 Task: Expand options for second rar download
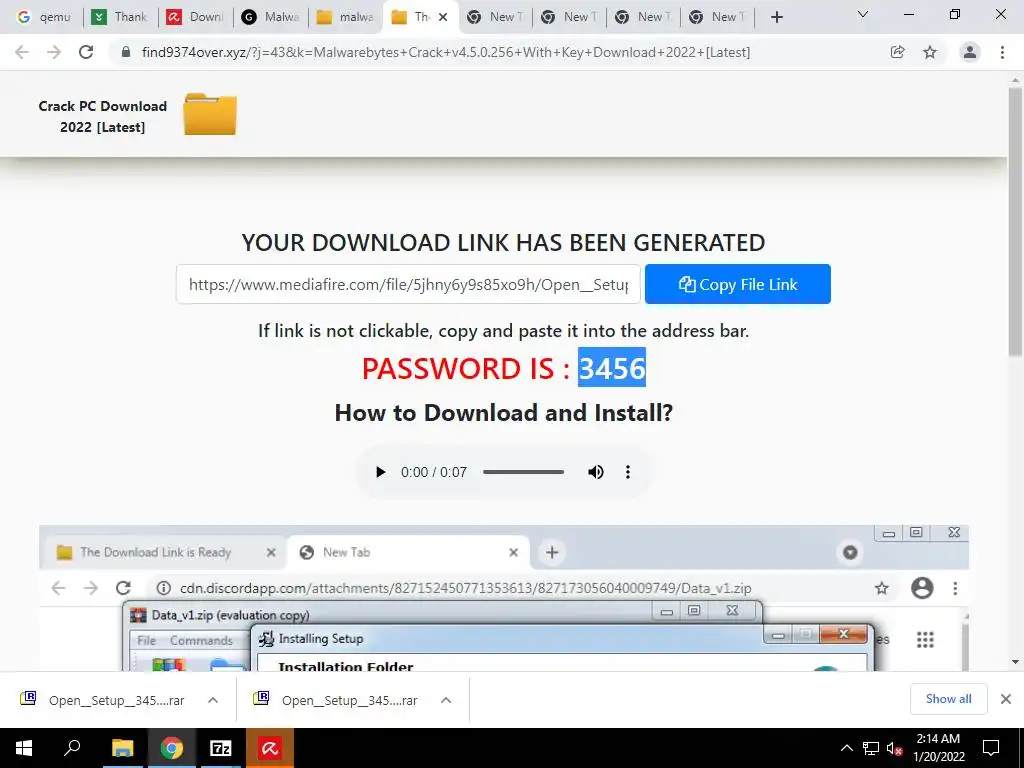tap(446, 700)
